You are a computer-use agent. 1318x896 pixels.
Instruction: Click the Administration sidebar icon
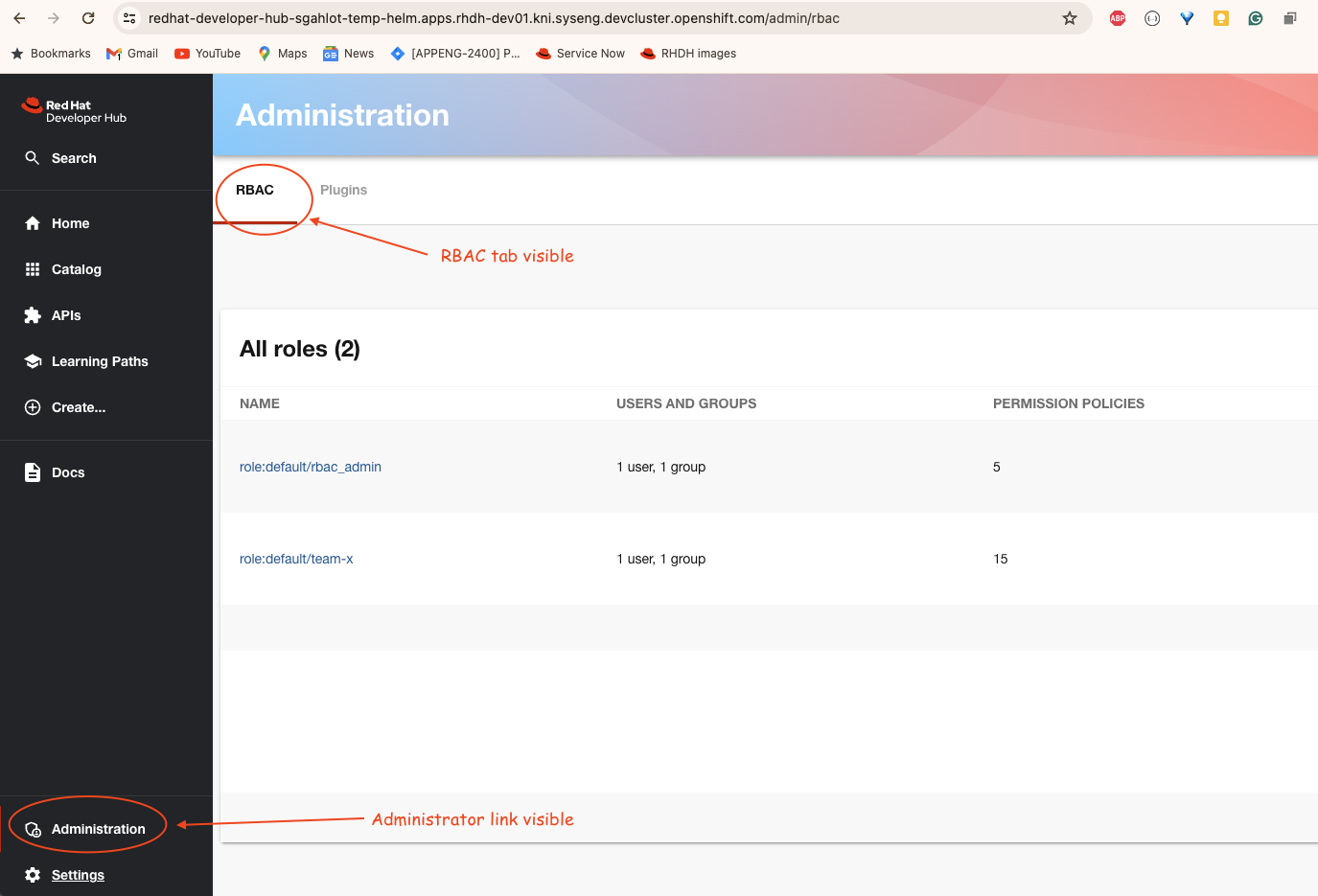click(33, 829)
